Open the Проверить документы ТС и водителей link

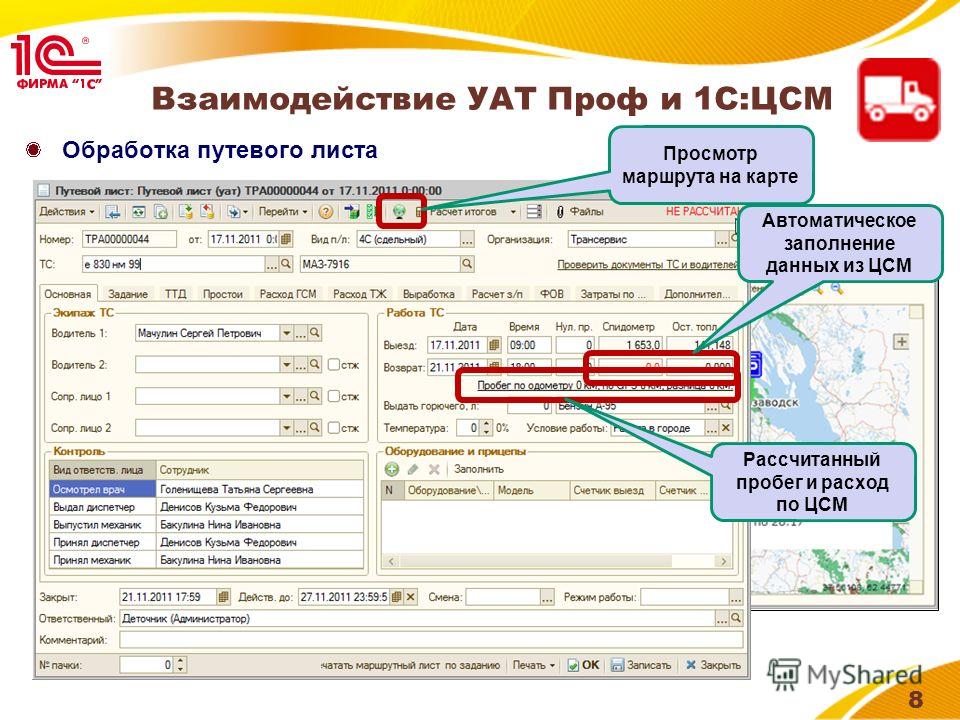click(647, 264)
